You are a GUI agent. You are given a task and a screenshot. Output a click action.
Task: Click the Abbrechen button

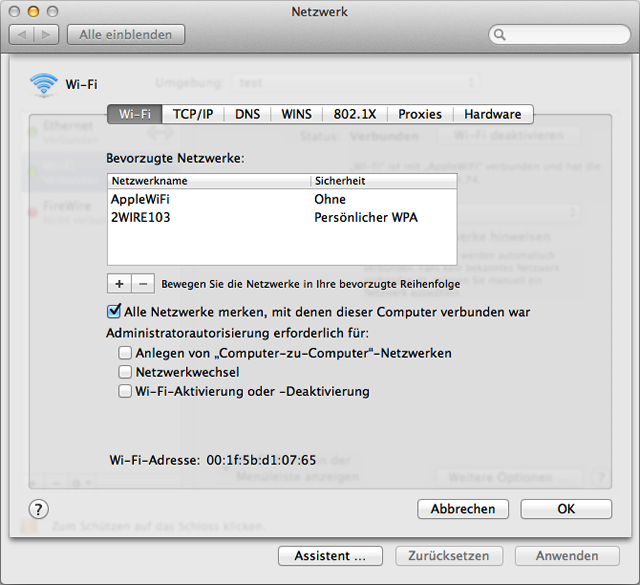point(463,509)
